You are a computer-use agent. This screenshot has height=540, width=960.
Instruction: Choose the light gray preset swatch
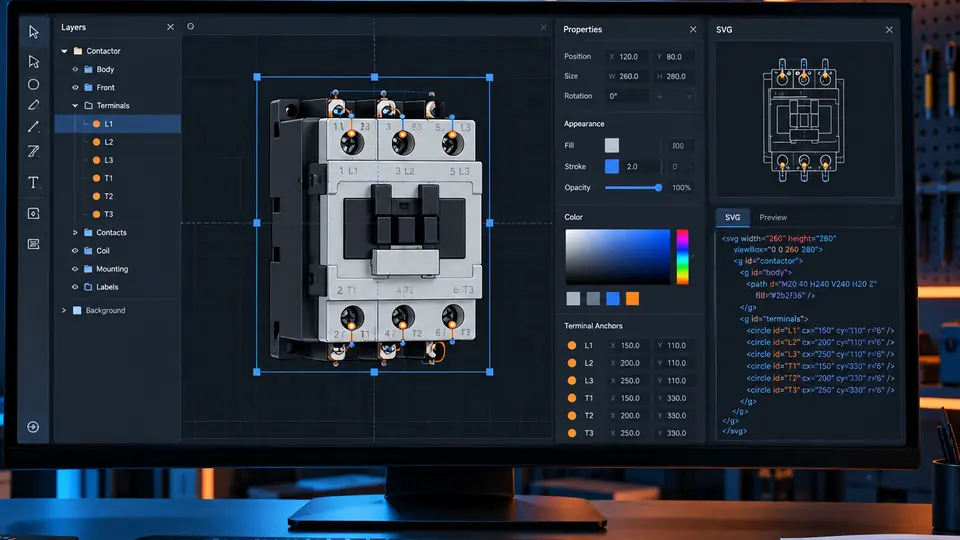(573, 298)
